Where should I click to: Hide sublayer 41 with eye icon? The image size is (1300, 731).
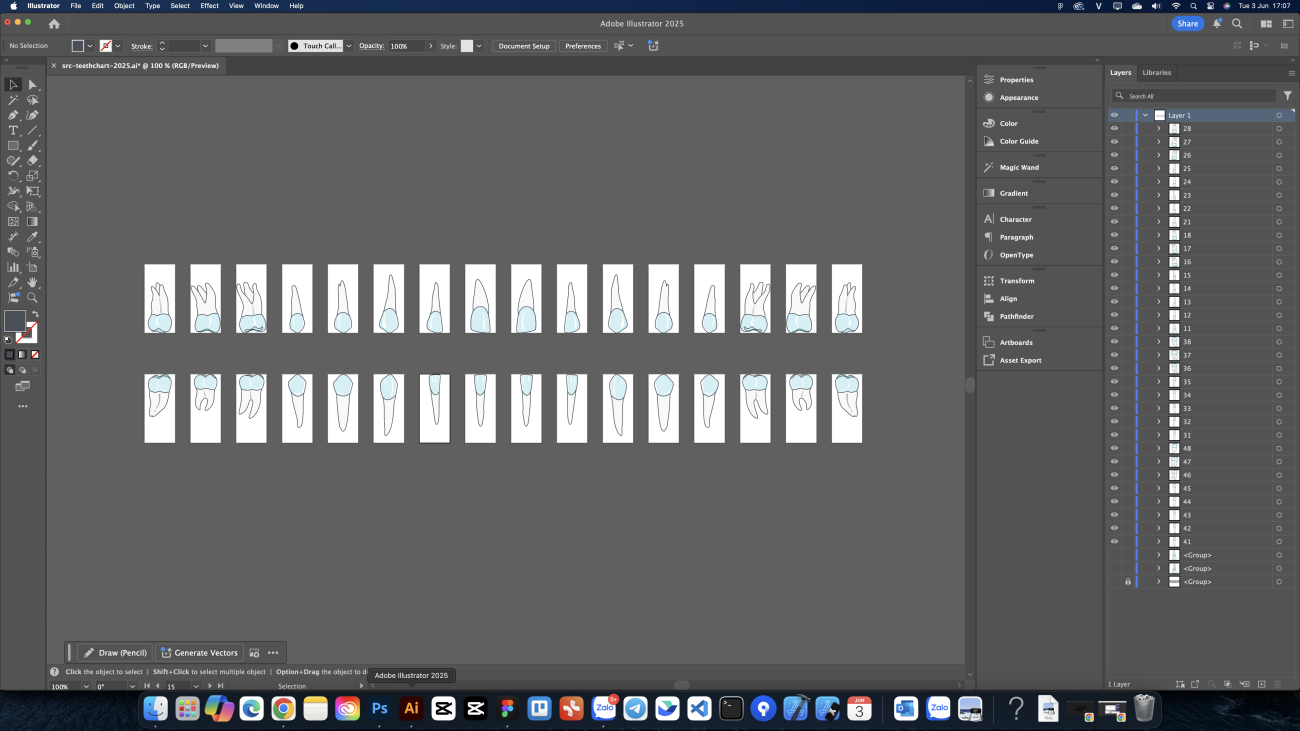click(1114, 541)
